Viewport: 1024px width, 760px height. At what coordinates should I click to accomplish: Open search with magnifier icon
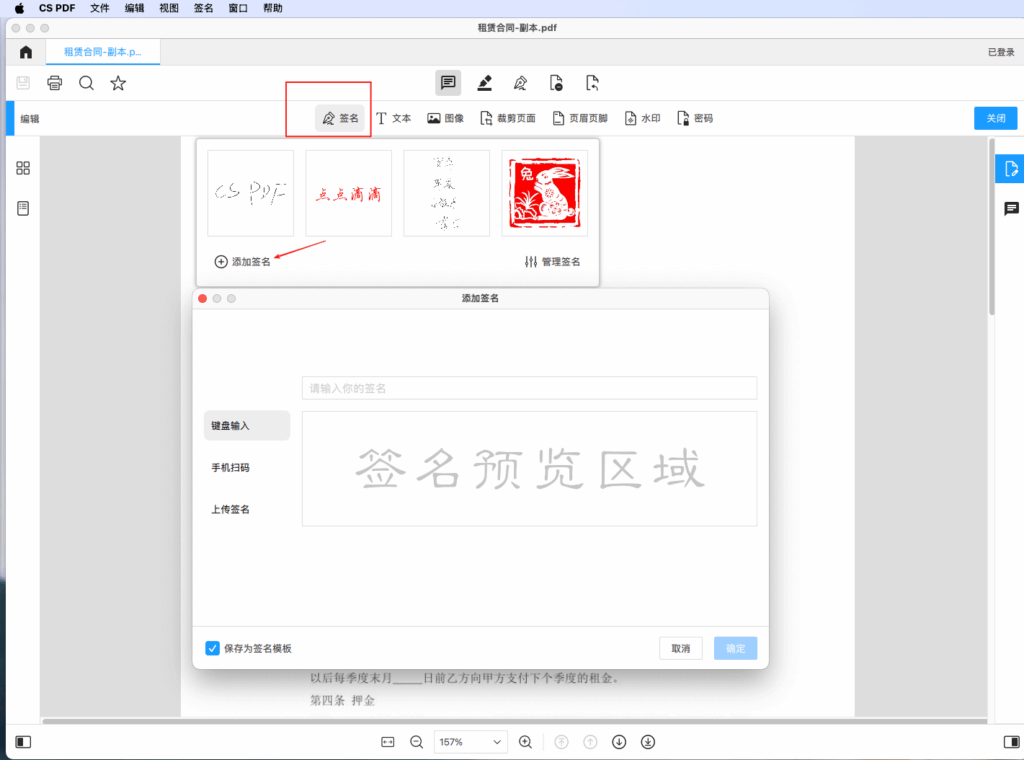pyautogui.click(x=86, y=83)
